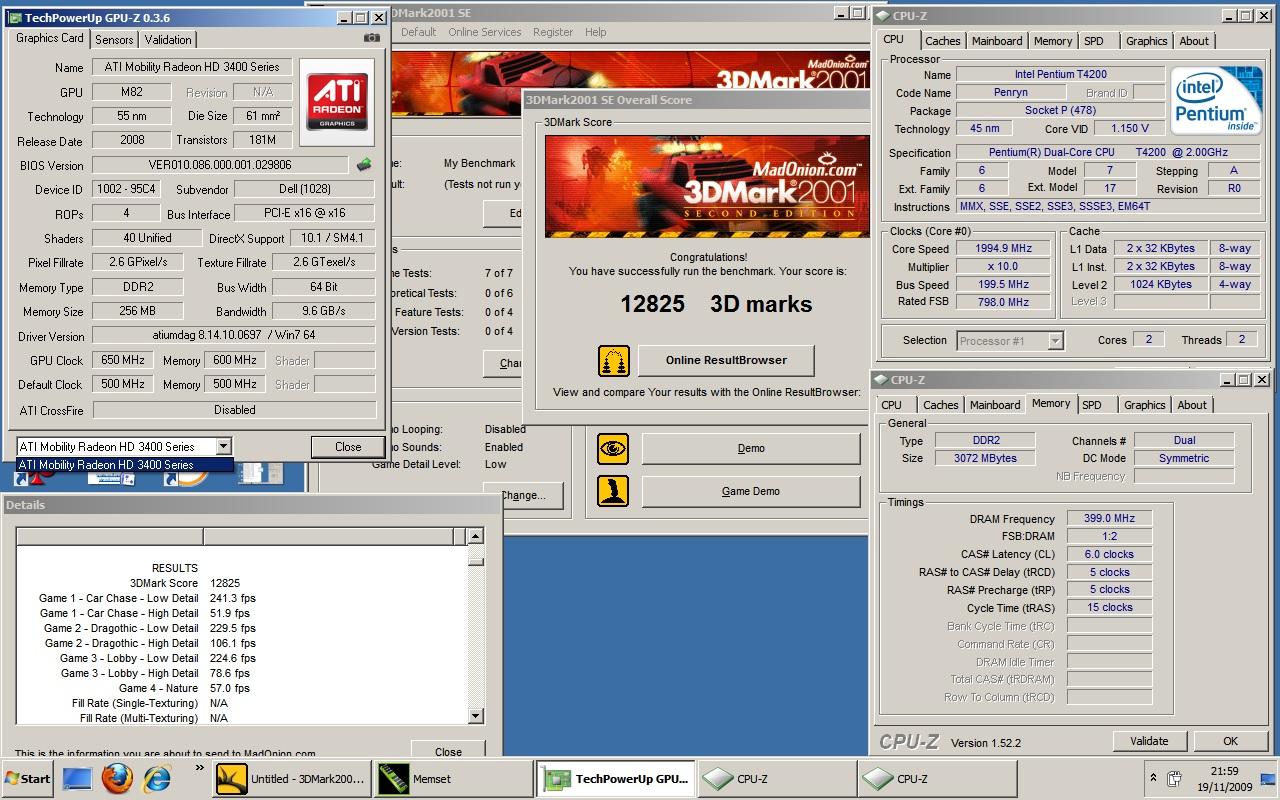
Task: Click the OK button in CPU-Z
Action: [x=1230, y=741]
